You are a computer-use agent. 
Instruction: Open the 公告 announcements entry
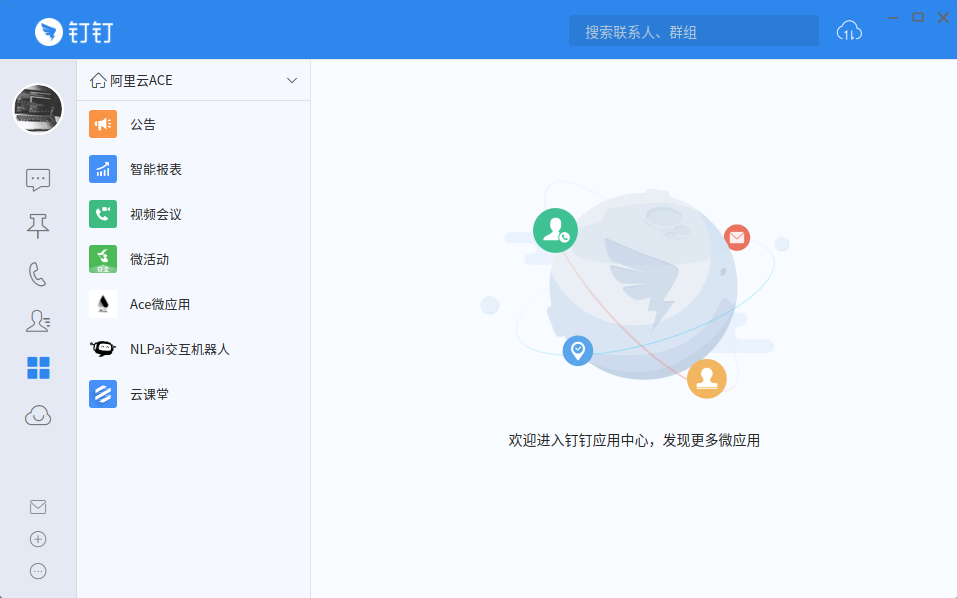tap(193, 124)
